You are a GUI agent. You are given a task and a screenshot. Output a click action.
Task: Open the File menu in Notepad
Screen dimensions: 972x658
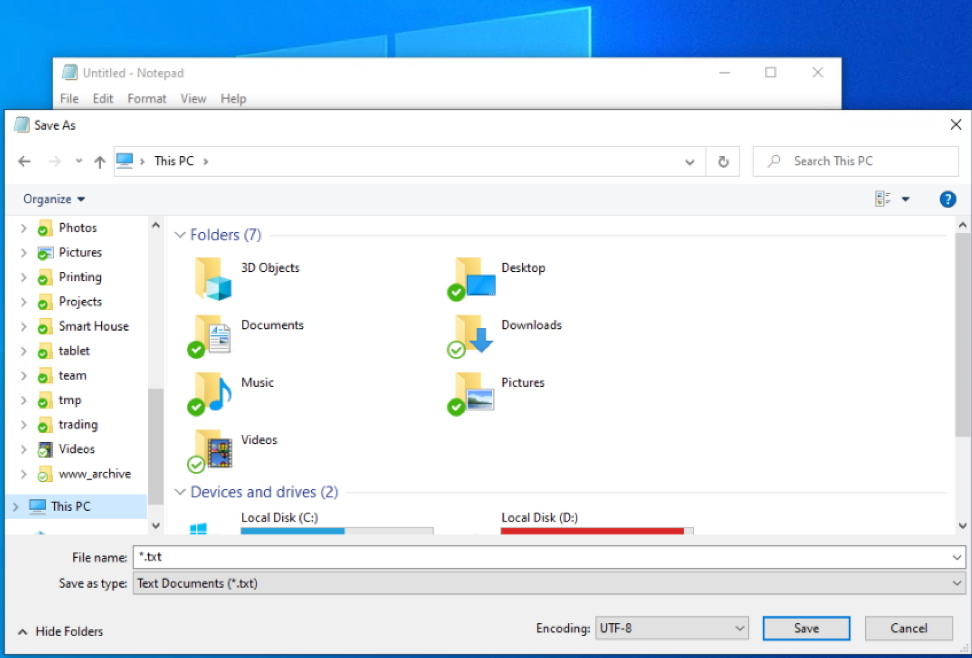[69, 99]
